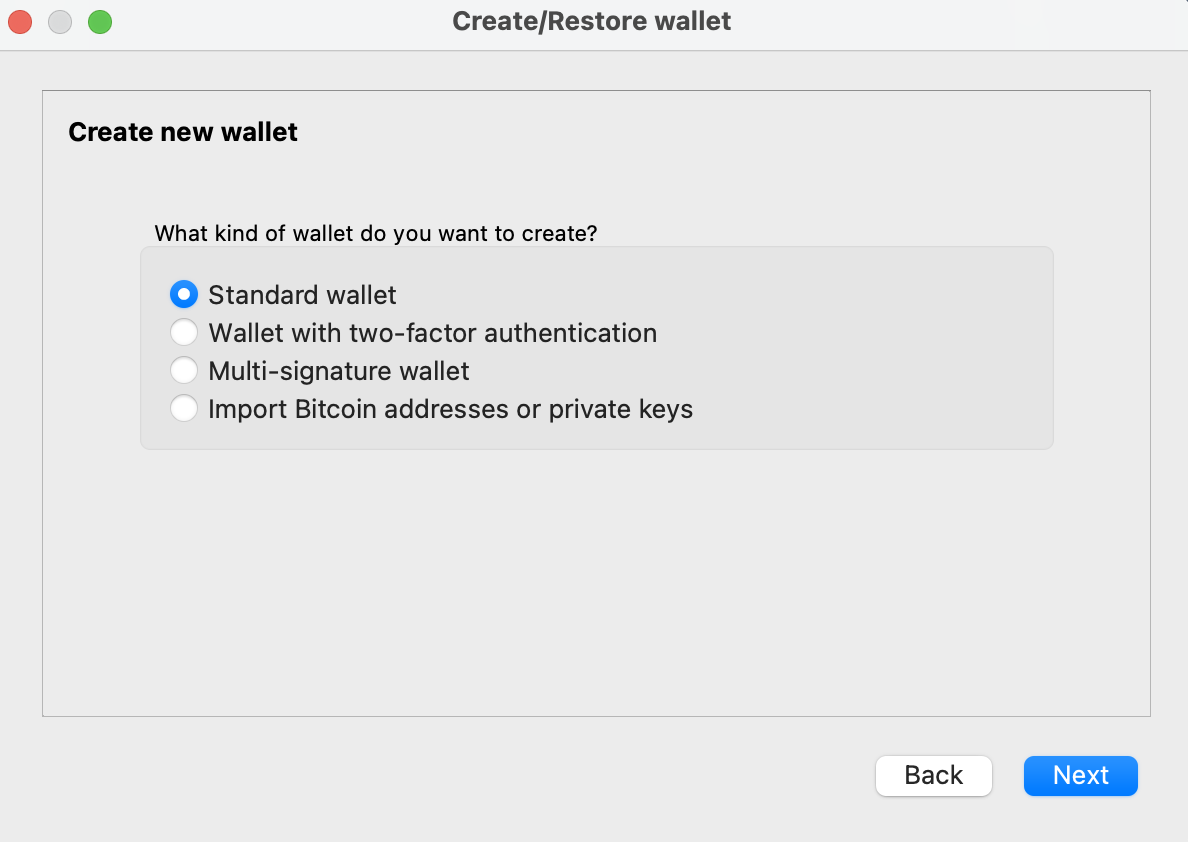The height and width of the screenshot is (842, 1188).
Task: Click the "Import Bitcoin addresses or private keys" label
Action: click(x=450, y=409)
